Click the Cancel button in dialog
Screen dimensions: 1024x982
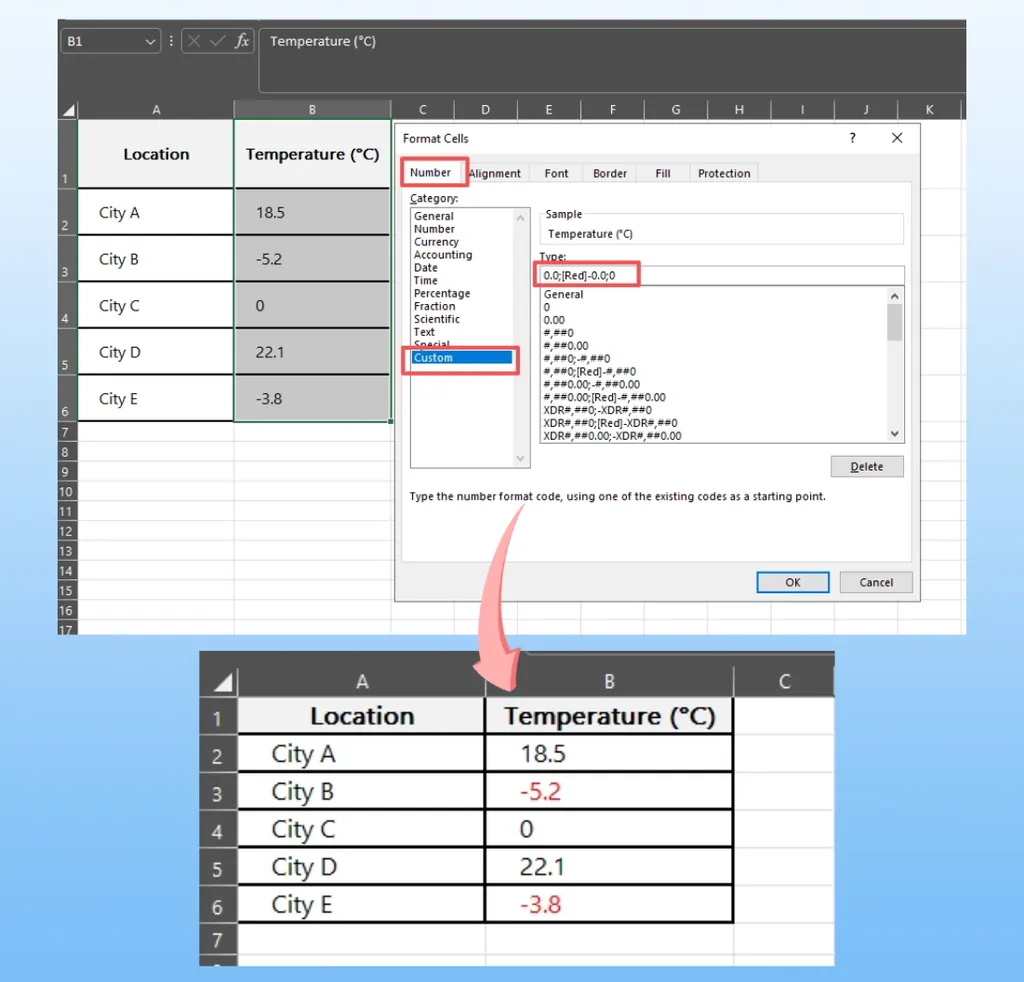tap(876, 582)
